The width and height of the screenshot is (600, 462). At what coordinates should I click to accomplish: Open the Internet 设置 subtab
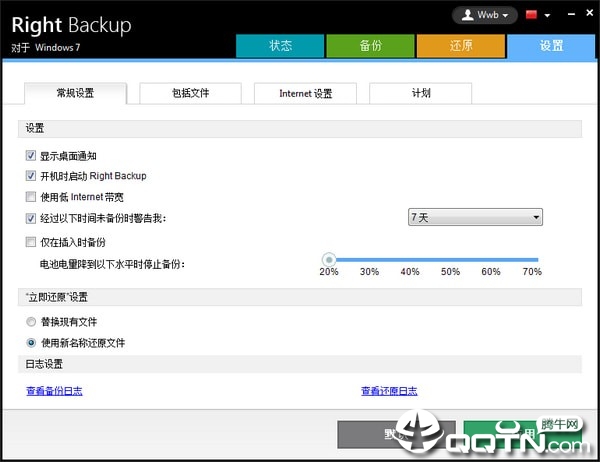pyautogui.click(x=305, y=93)
